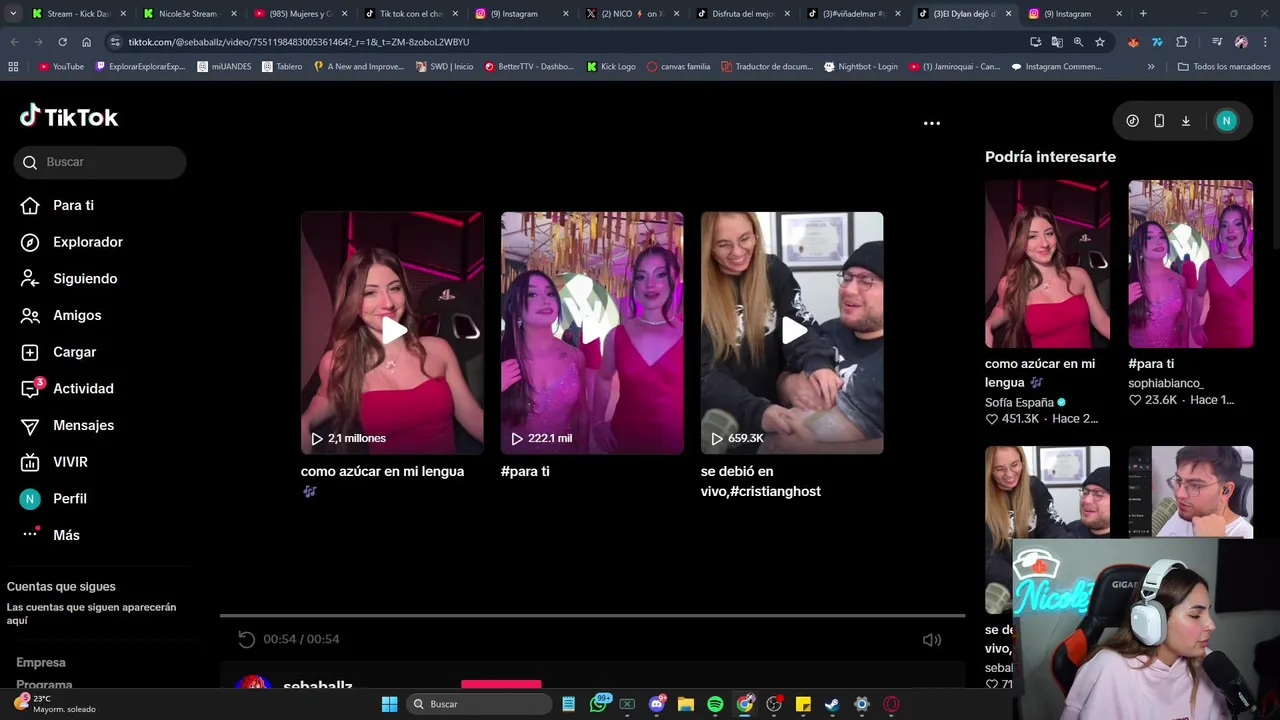Open the Windows Start menu

coord(389,704)
